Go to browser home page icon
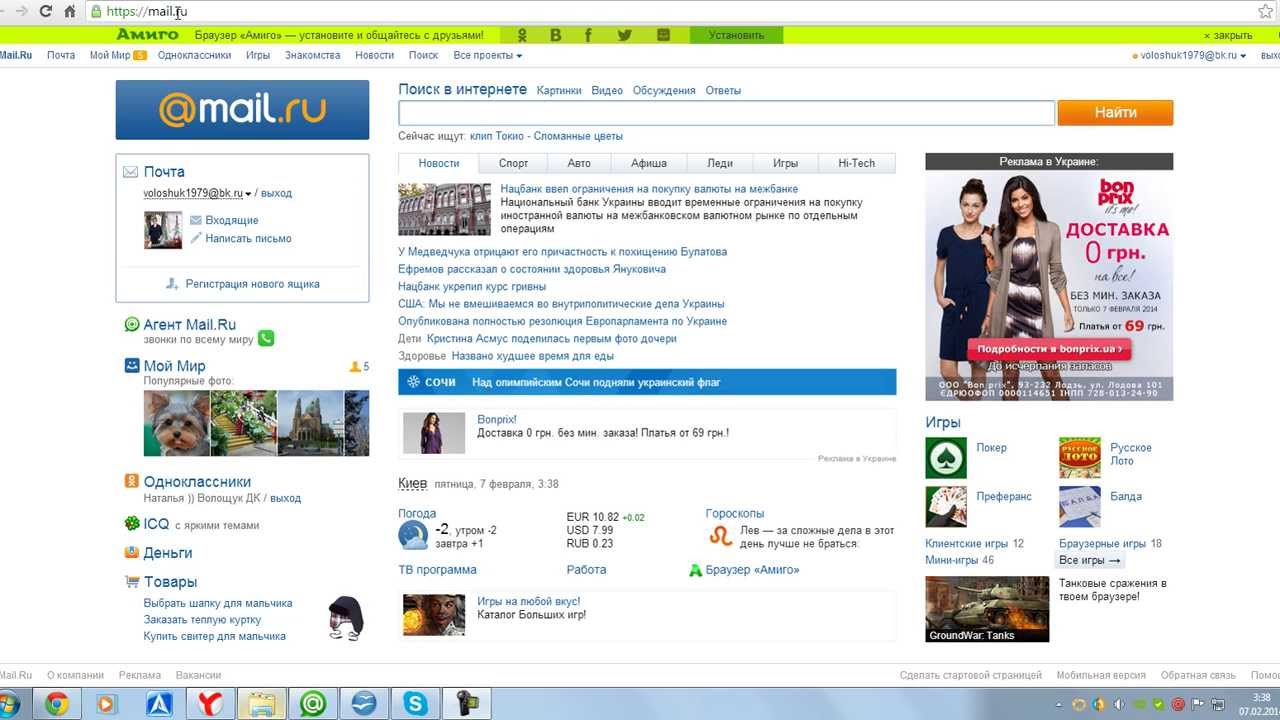This screenshot has height=720, width=1280. [69, 12]
